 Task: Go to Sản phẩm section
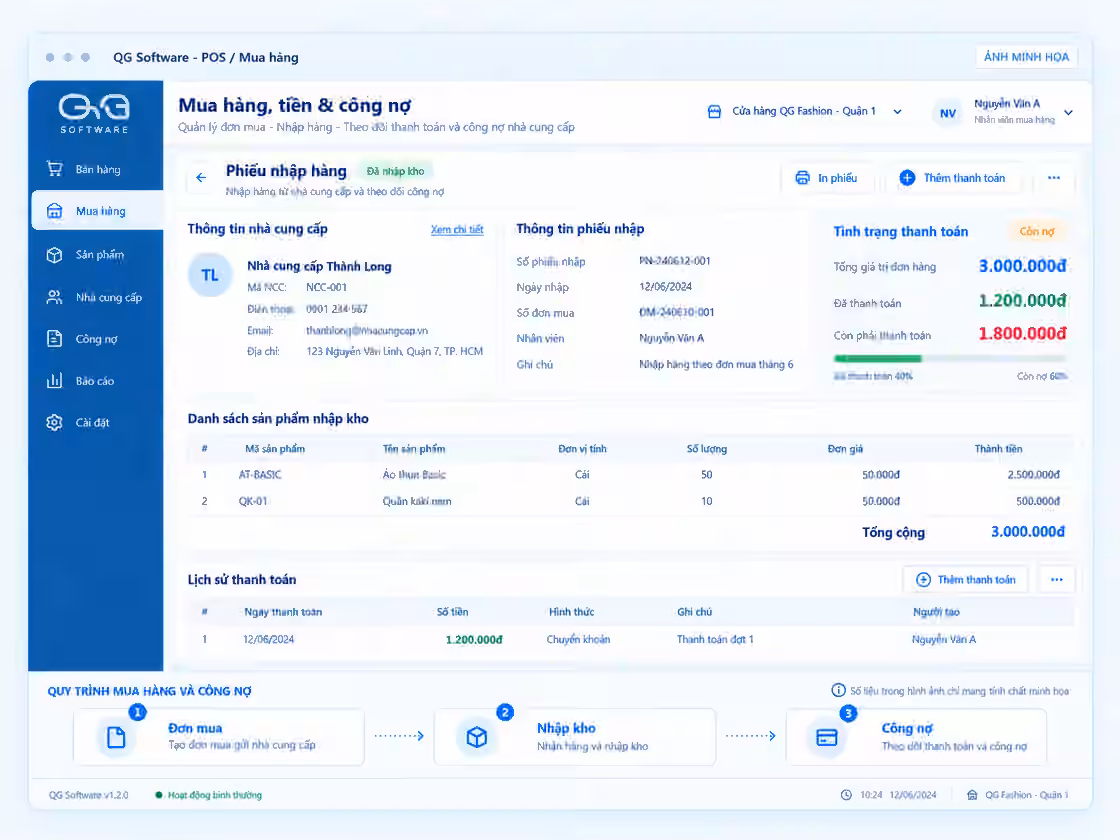tap(96, 254)
